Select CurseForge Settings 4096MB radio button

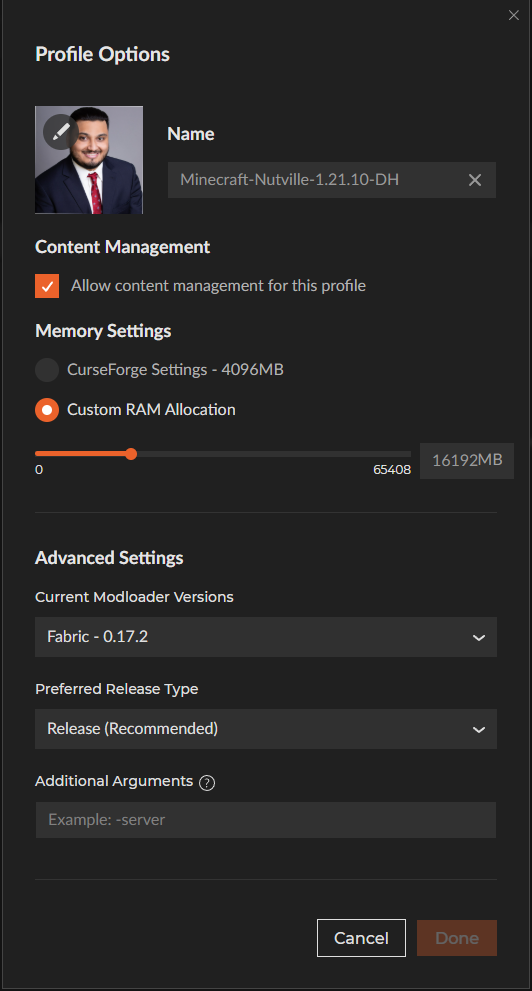click(47, 370)
